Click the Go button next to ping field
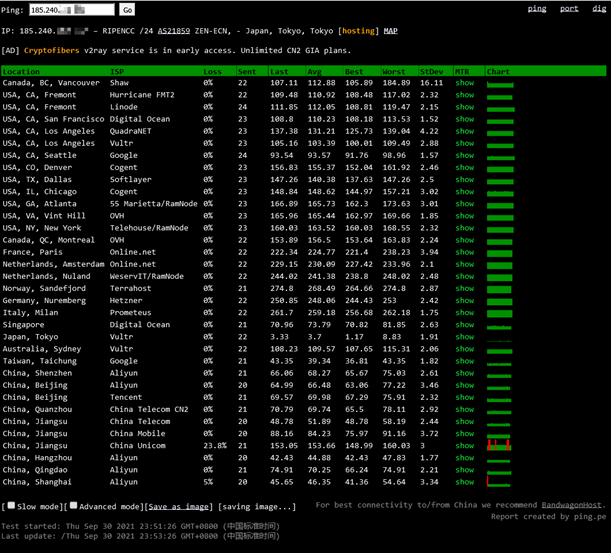This screenshot has height=553, width=611. click(127, 10)
